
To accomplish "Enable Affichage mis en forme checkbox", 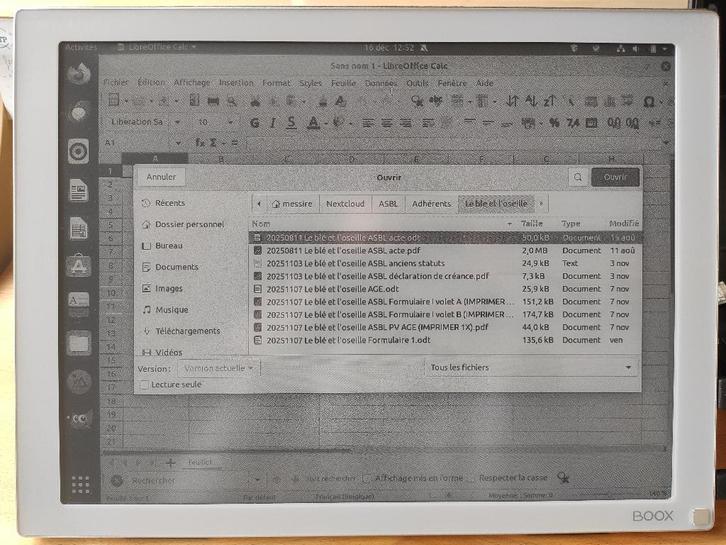I will (x=366, y=478).
